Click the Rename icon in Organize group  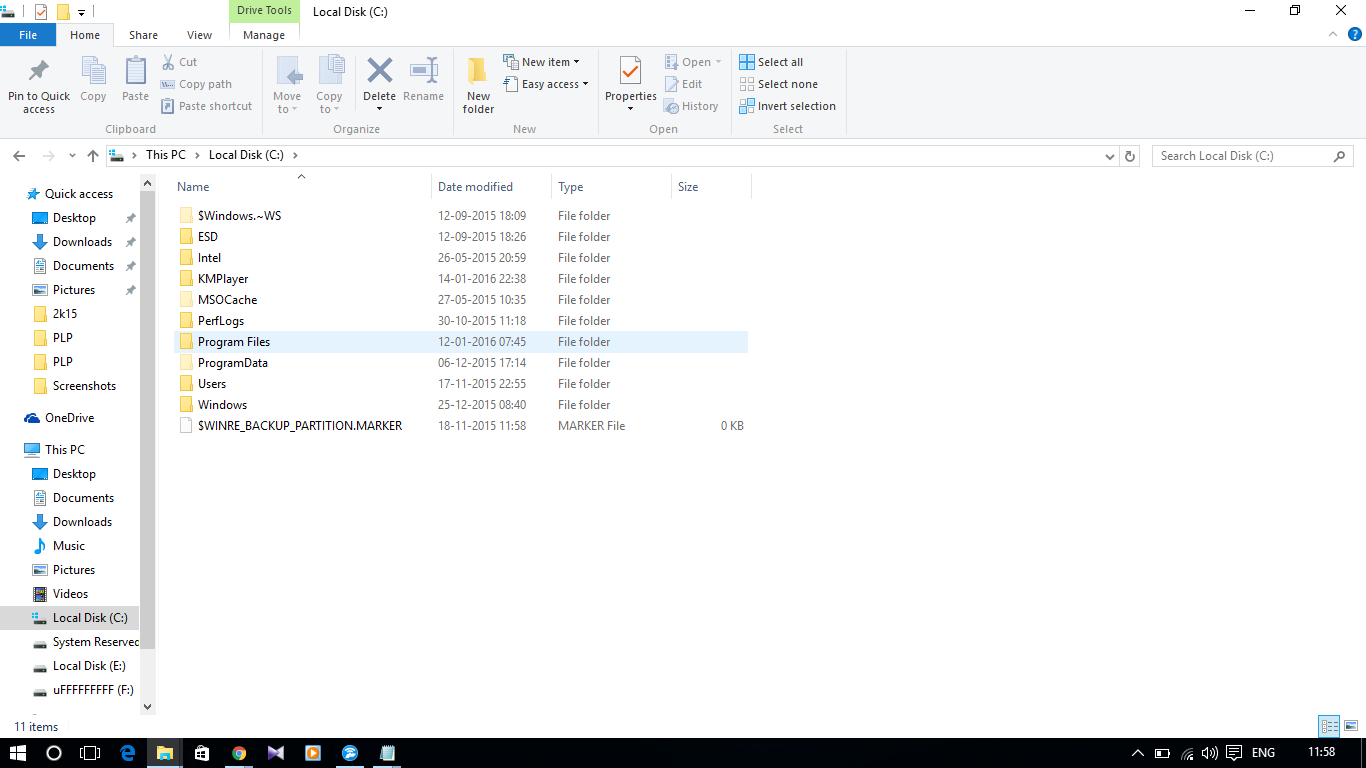tap(424, 71)
